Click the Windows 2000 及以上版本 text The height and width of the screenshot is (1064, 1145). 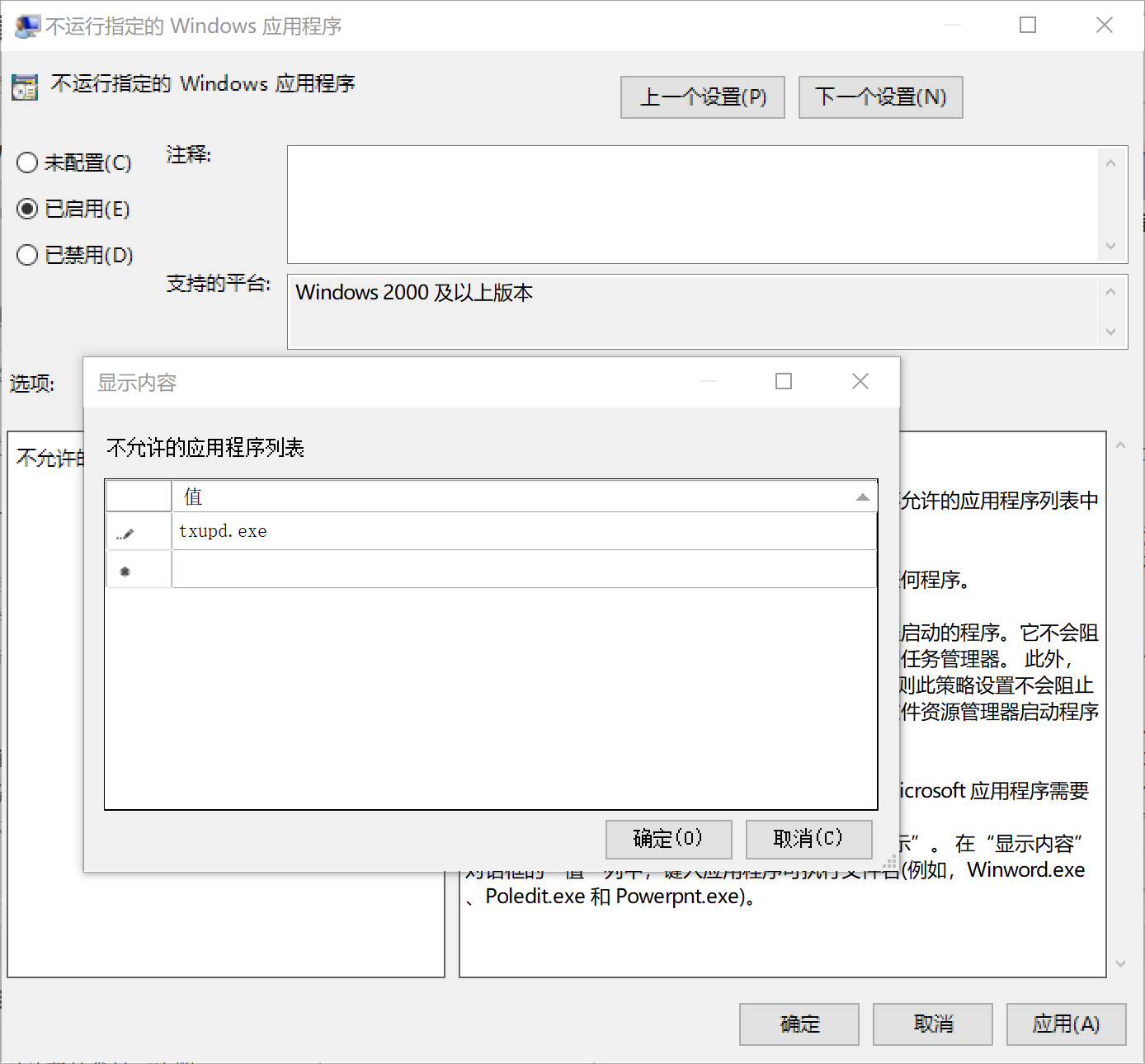point(414,293)
